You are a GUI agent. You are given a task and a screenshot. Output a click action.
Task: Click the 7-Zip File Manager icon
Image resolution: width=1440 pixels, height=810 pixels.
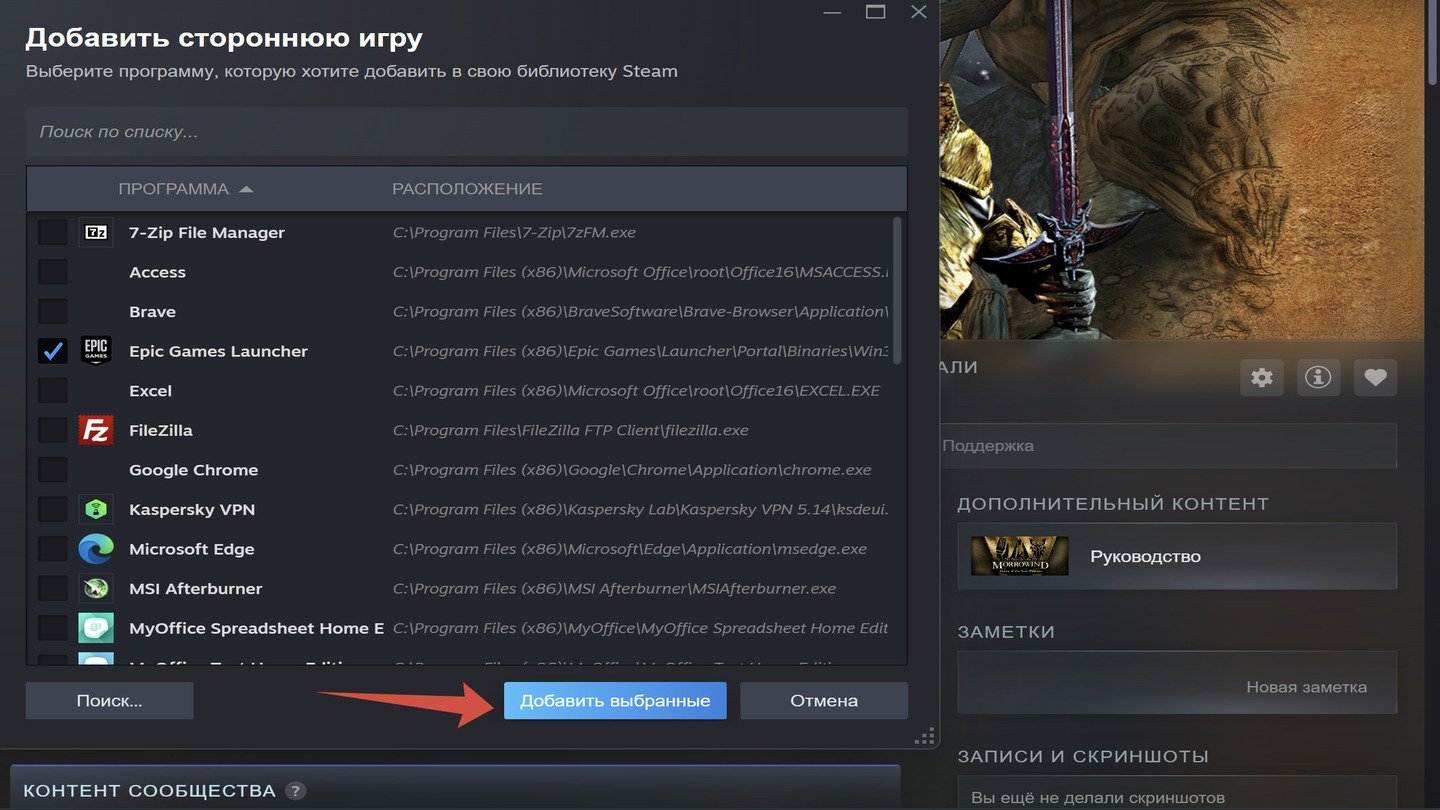tap(96, 232)
